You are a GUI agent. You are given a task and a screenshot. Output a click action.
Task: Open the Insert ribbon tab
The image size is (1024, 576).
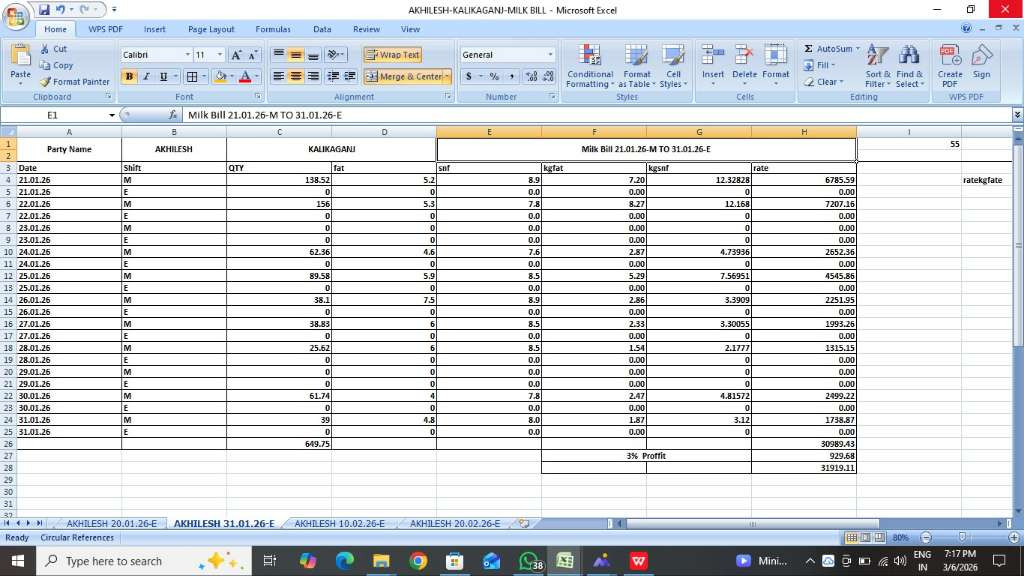coord(154,29)
